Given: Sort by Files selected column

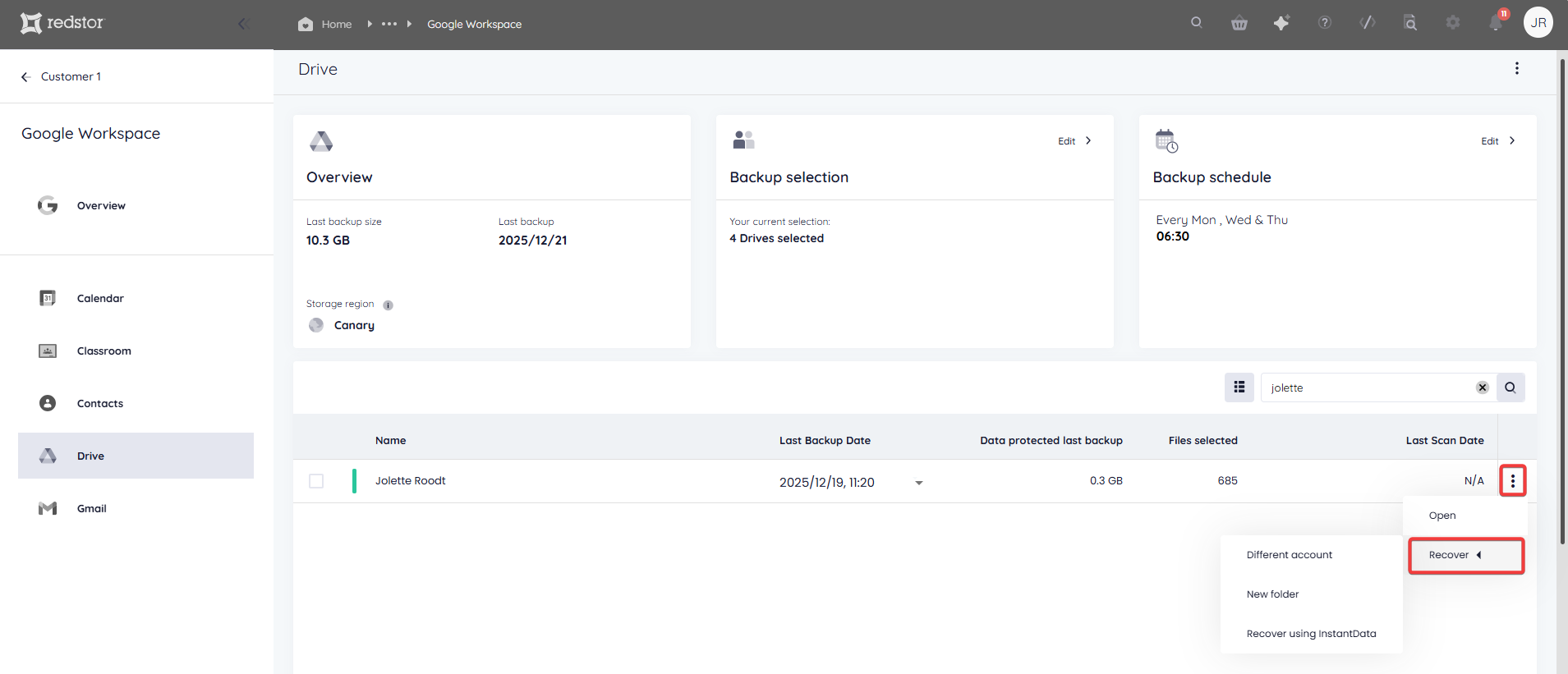Looking at the screenshot, I should (1202, 441).
